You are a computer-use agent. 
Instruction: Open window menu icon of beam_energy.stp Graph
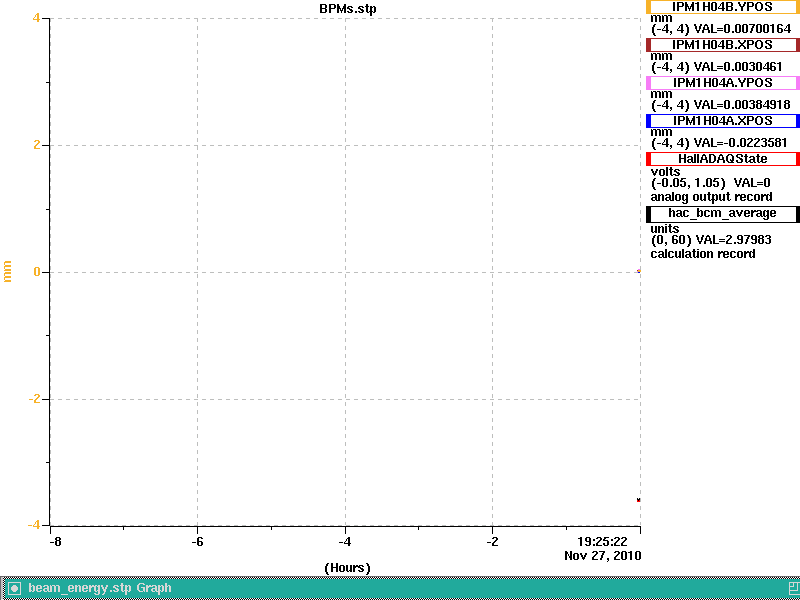coord(14,588)
